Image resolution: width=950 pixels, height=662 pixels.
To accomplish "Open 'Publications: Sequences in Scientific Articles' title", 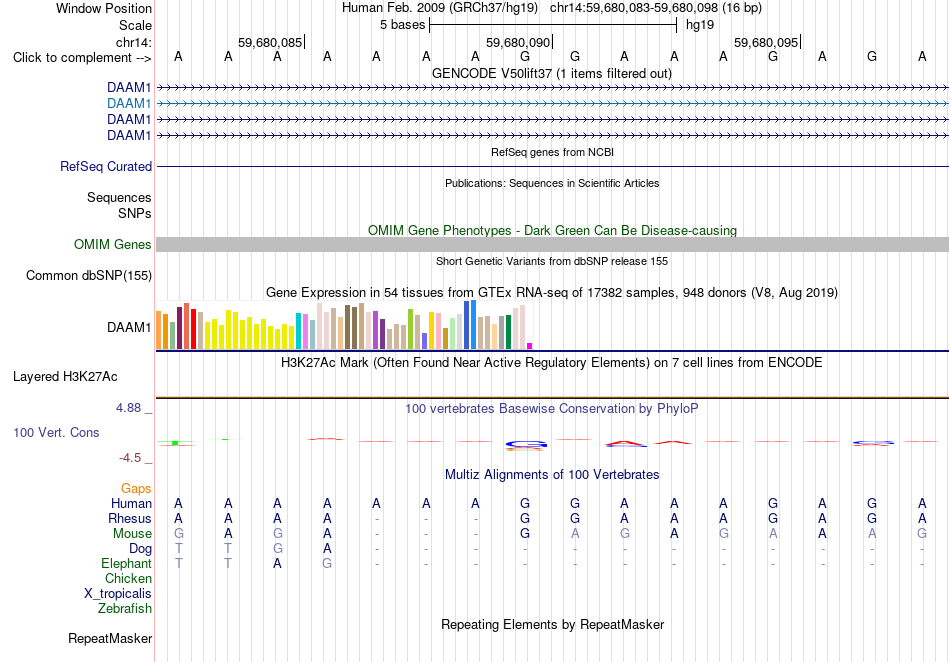I will (x=552, y=183).
